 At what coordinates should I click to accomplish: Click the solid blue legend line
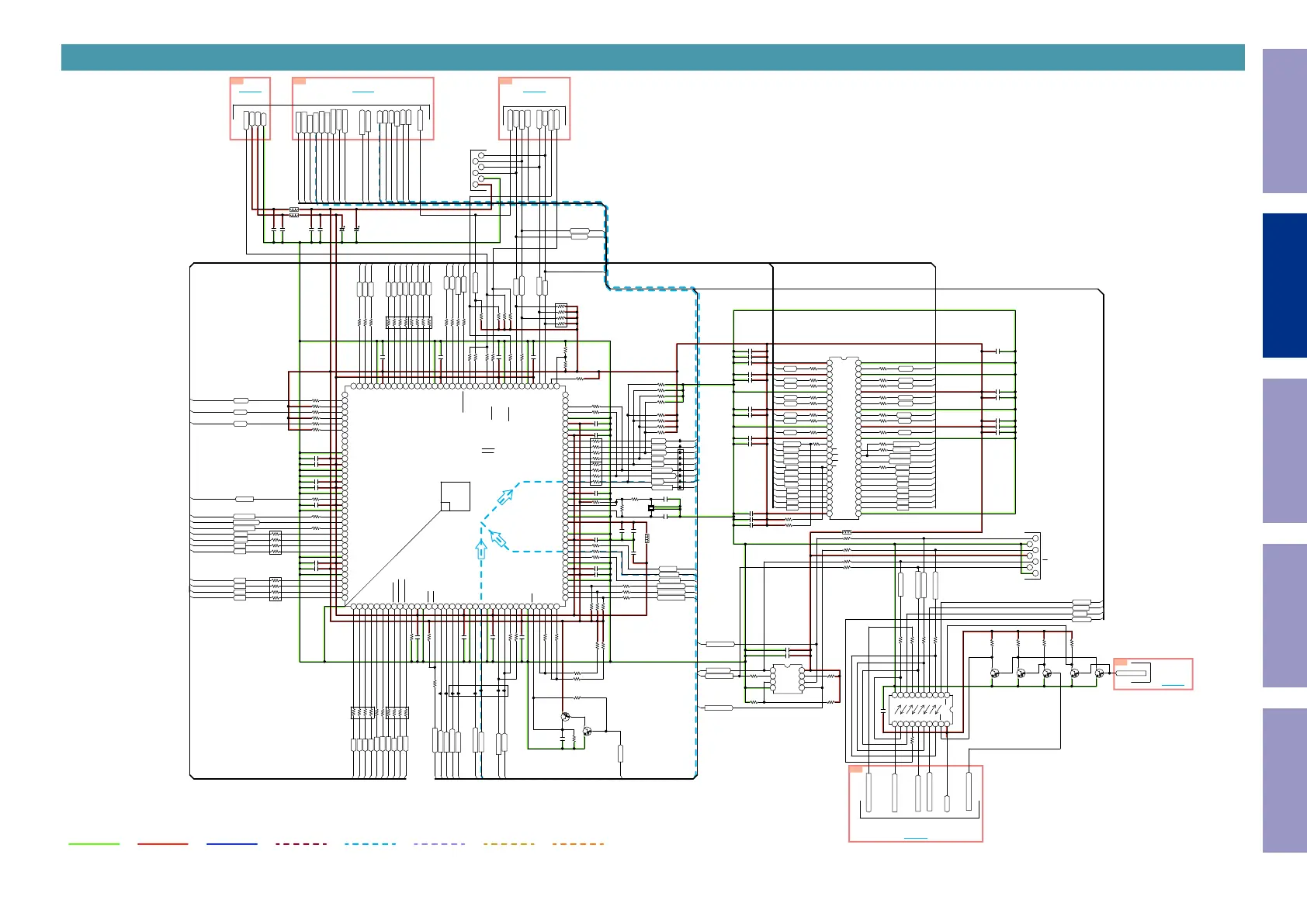[232, 843]
